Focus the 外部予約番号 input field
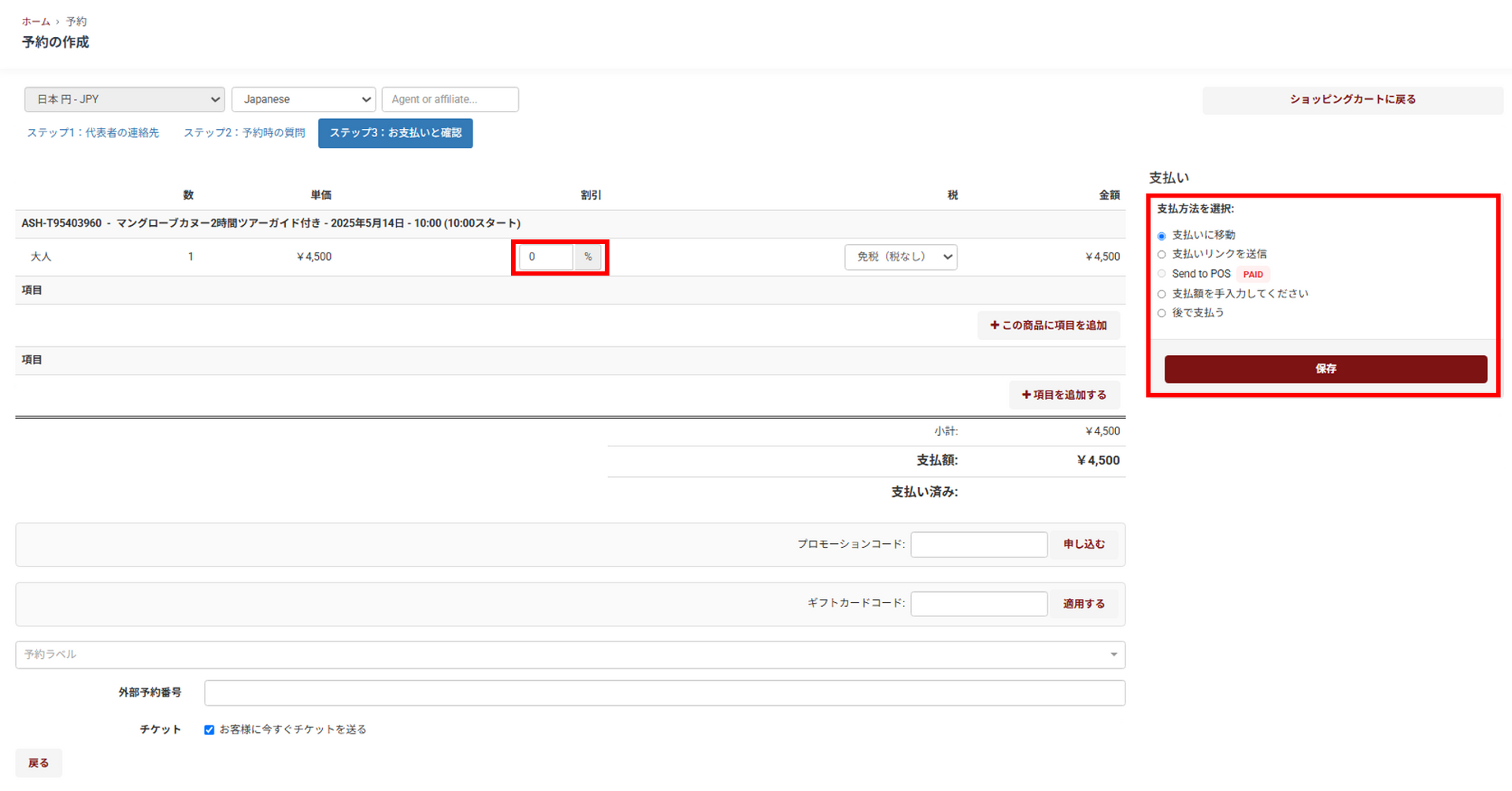This screenshot has width=1512, height=791. [665, 693]
